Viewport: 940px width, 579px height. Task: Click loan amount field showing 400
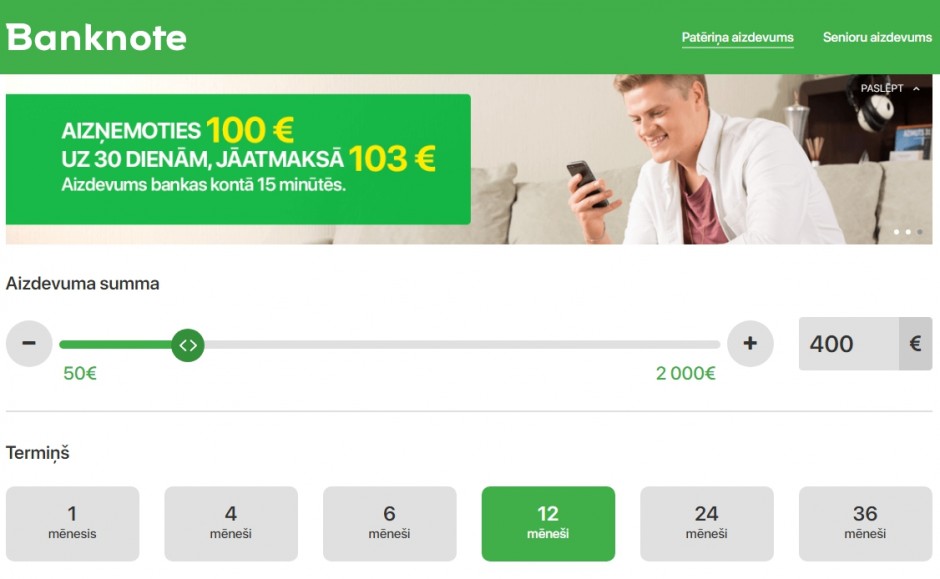848,343
